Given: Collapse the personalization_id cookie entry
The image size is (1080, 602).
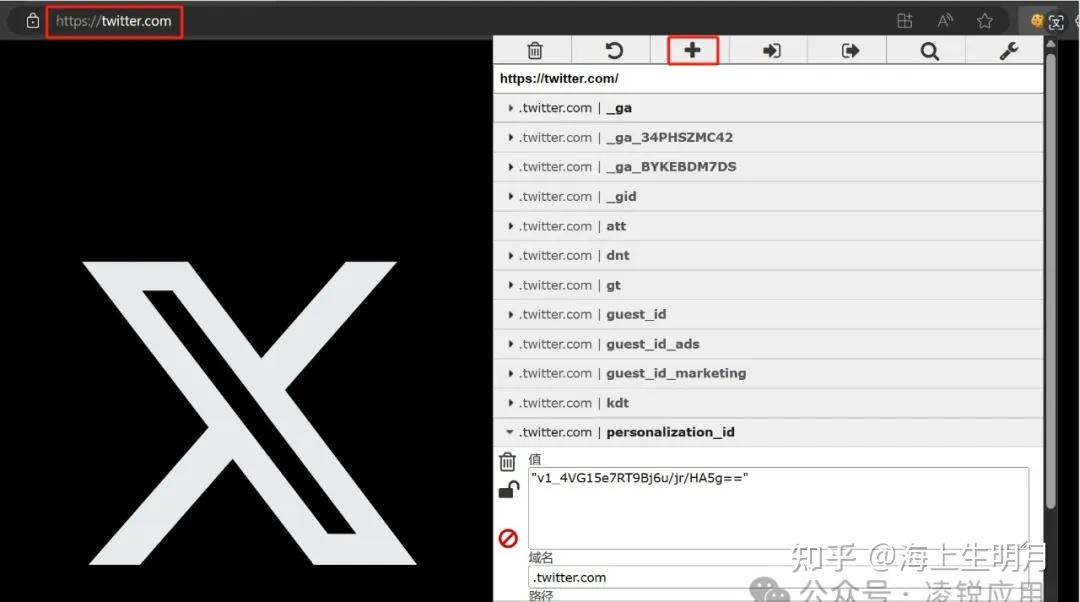Looking at the screenshot, I should pos(768,433).
